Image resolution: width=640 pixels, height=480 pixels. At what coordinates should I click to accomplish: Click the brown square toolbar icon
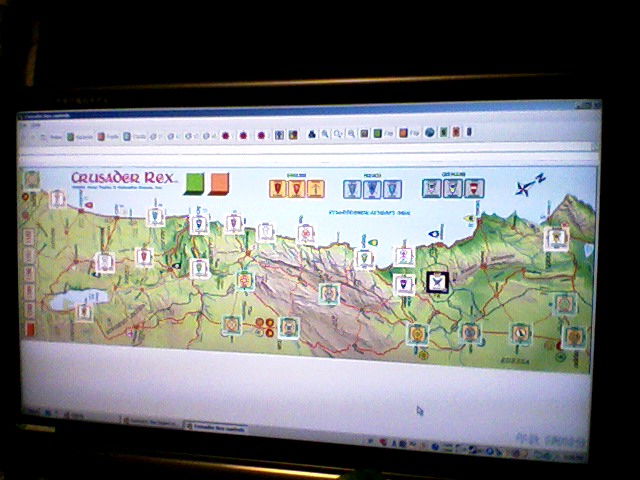(364, 133)
